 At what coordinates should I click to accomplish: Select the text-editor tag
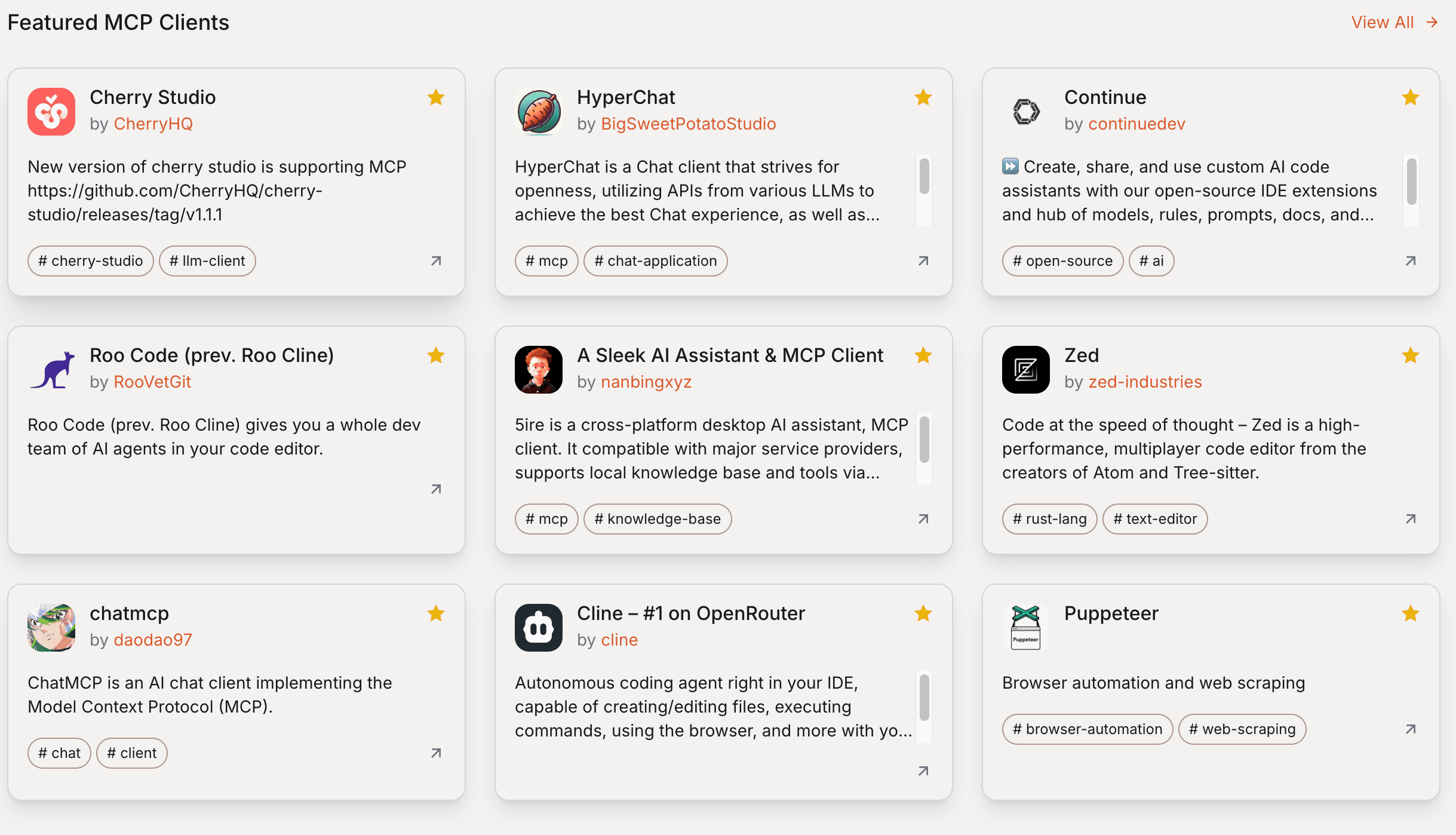click(x=1155, y=519)
